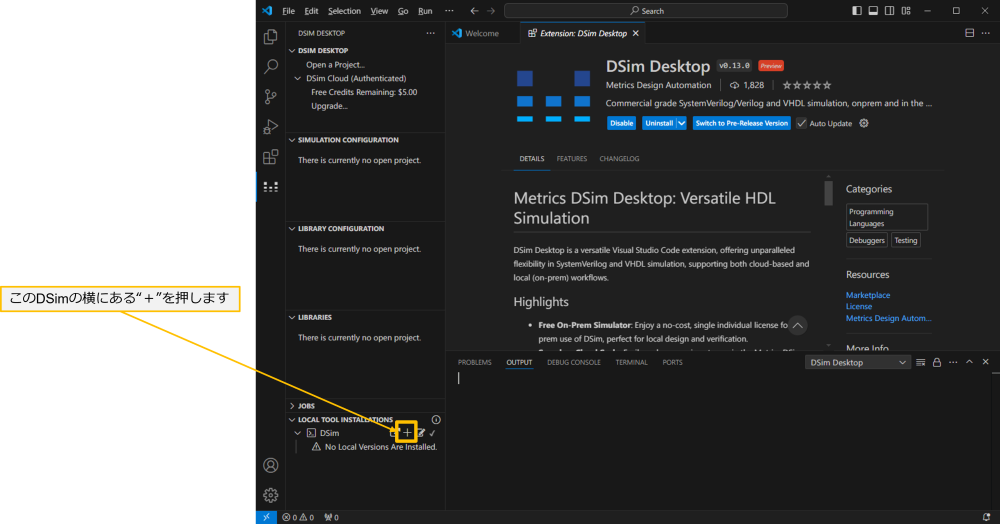This screenshot has height=524, width=1000.
Task: Click the info icon of Local Tool Installations
Action: 436,419
